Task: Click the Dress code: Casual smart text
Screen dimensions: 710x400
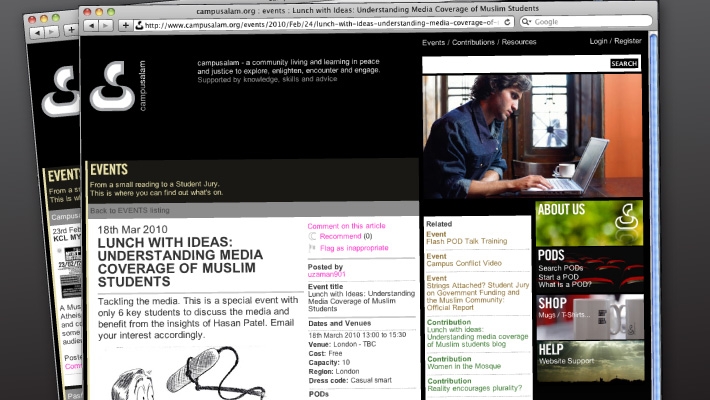Action: coord(350,381)
